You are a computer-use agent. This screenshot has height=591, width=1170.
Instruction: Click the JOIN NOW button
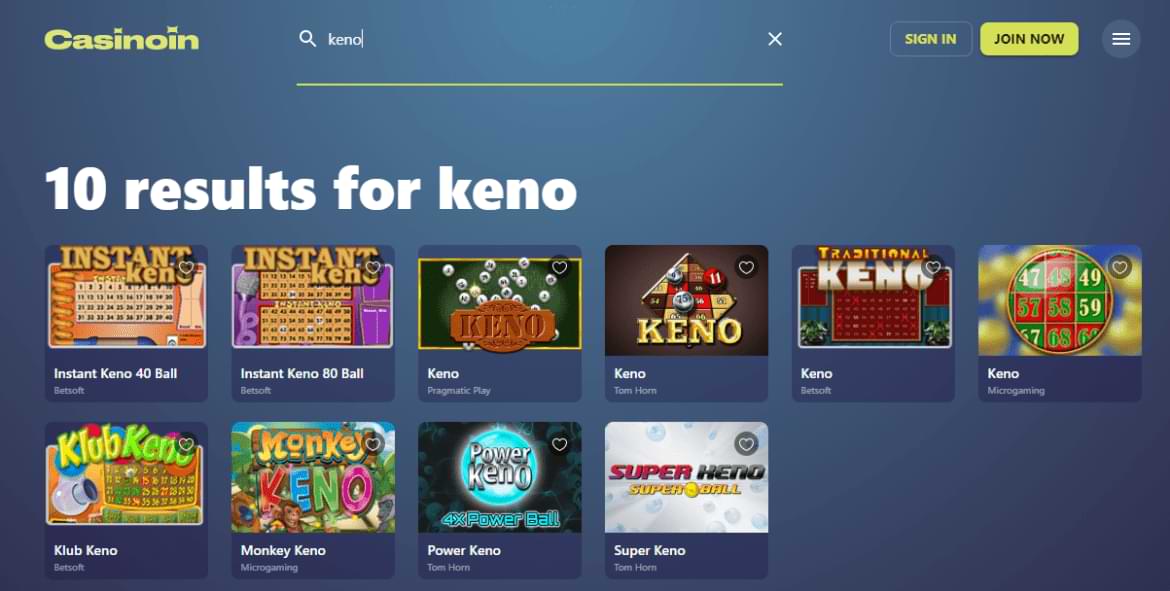(1029, 39)
